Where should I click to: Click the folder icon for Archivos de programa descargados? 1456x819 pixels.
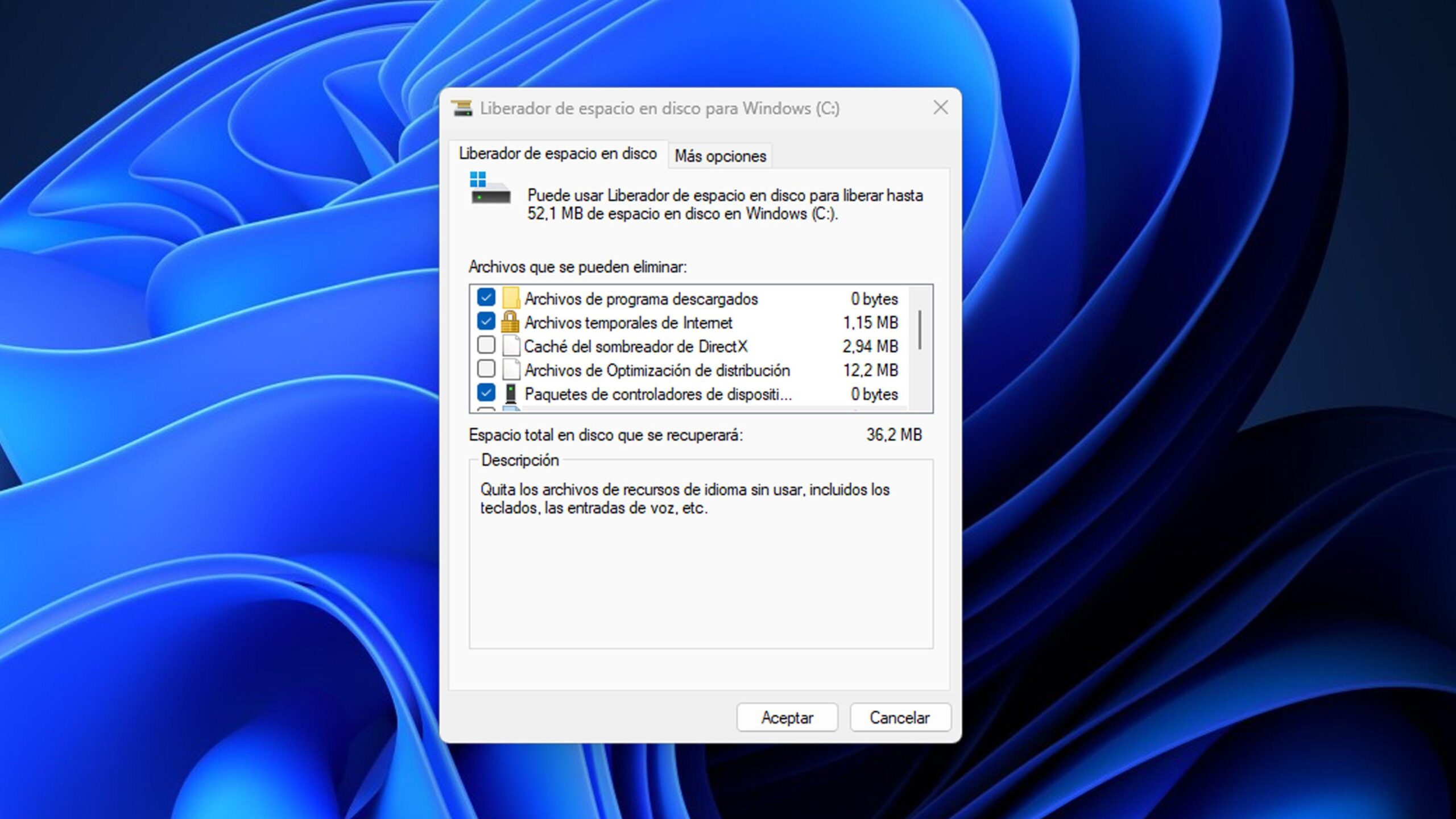click(511, 299)
